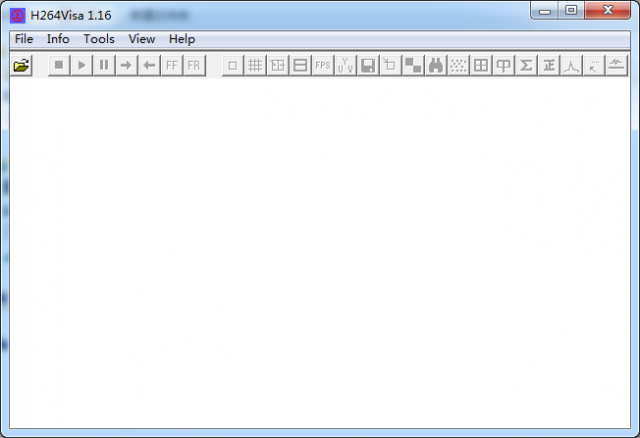Click the crop rectangle icon
The image size is (640, 438).
click(390, 65)
